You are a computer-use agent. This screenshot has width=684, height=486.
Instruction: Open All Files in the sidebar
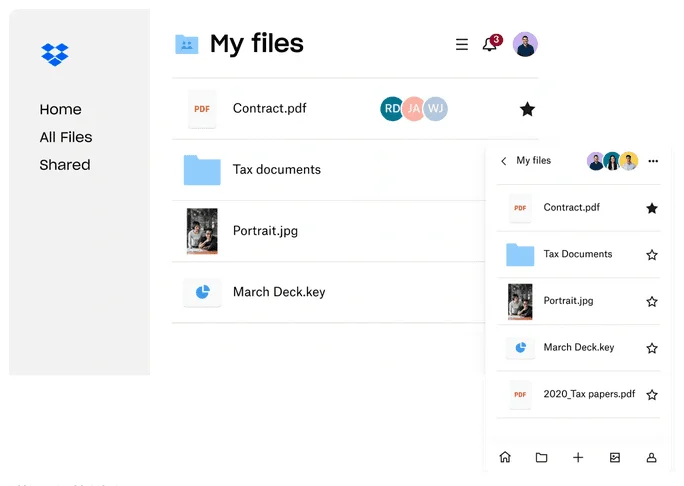pos(66,137)
